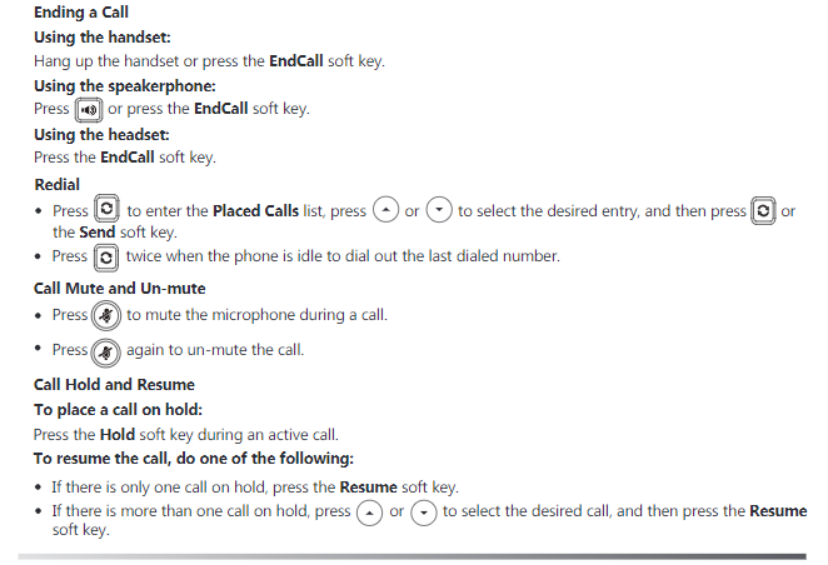The height and width of the screenshot is (565, 828).
Task: Click the down arrow icon in Redial section
Action: click(439, 210)
